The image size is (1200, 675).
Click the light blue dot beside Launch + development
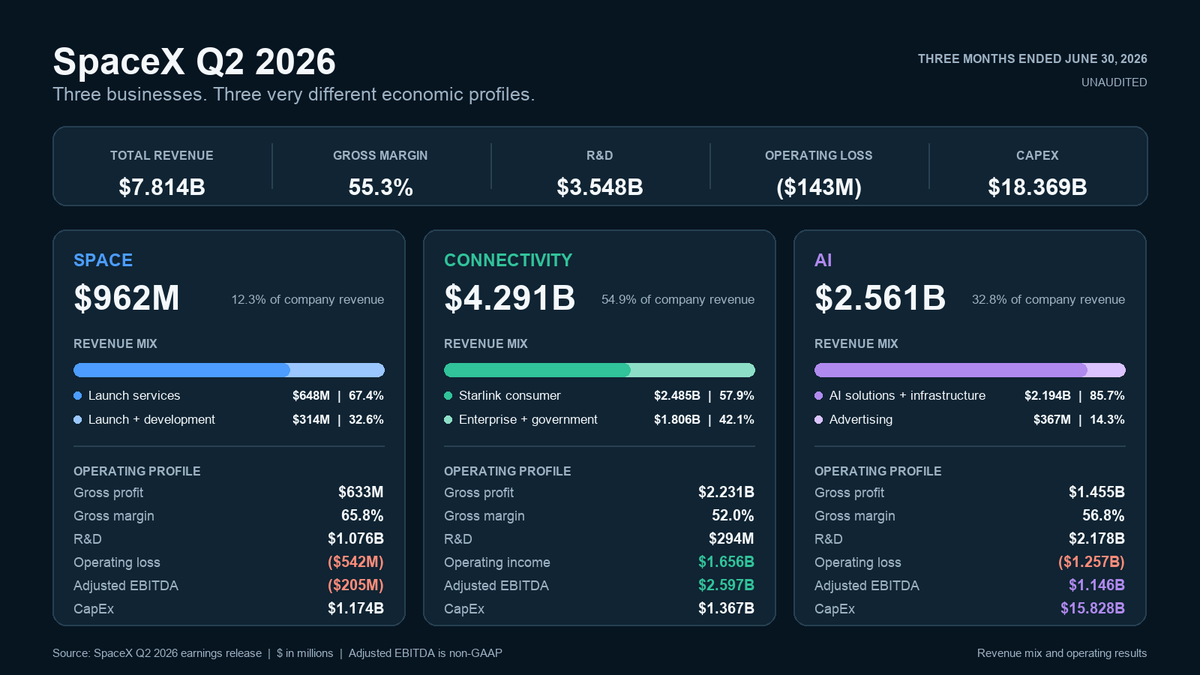click(x=78, y=420)
